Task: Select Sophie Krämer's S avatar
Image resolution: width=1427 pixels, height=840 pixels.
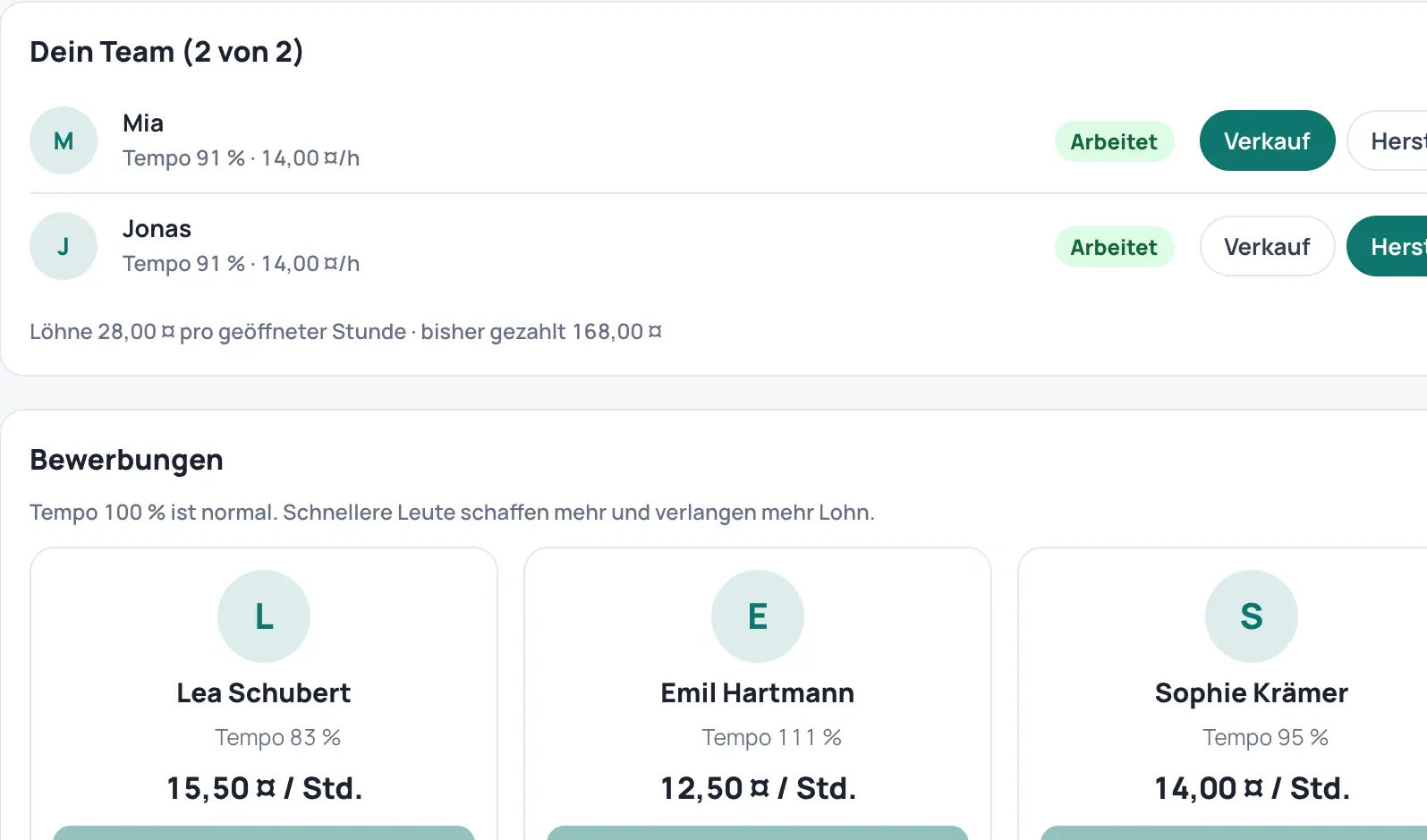Action: (1252, 616)
